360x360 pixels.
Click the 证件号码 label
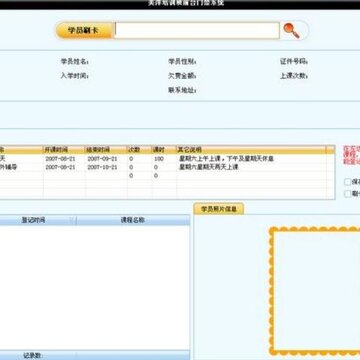pyautogui.click(x=294, y=62)
